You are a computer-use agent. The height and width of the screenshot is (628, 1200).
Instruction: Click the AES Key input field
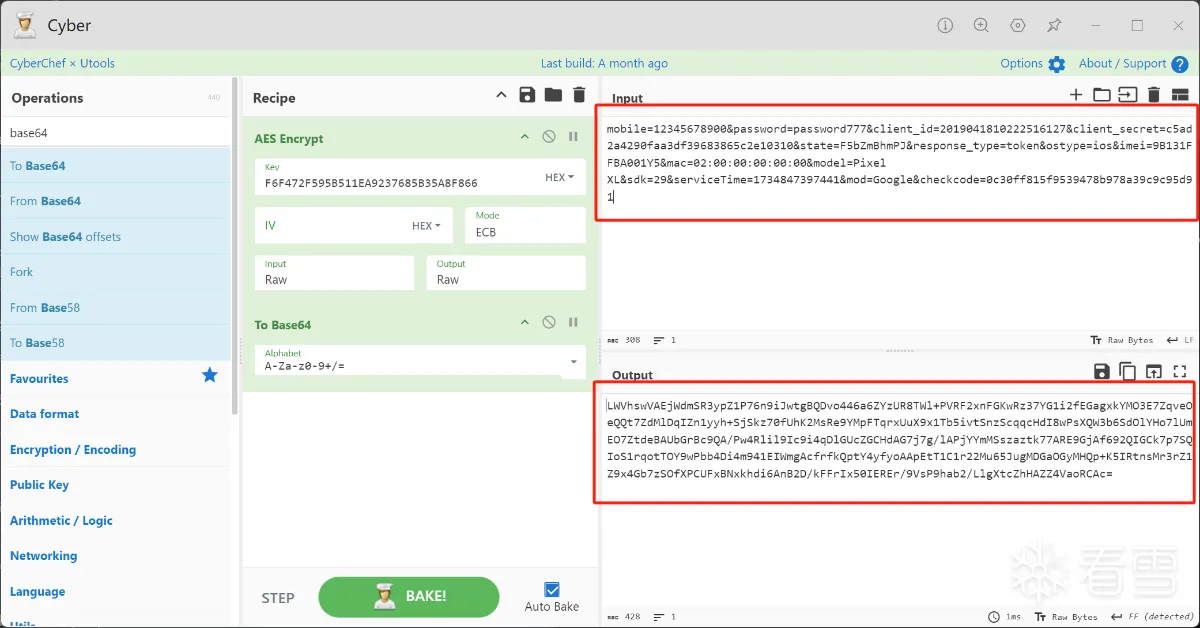[x=397, y=177]
